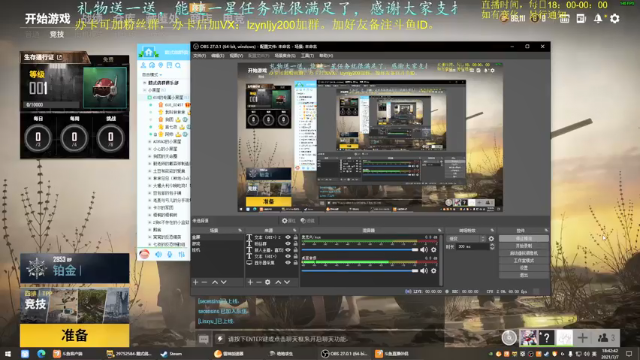Image resolution: width=640 pixels, height=360 pixels.
Task: Toggle lock on the display capture source
Action: [296, 263]
